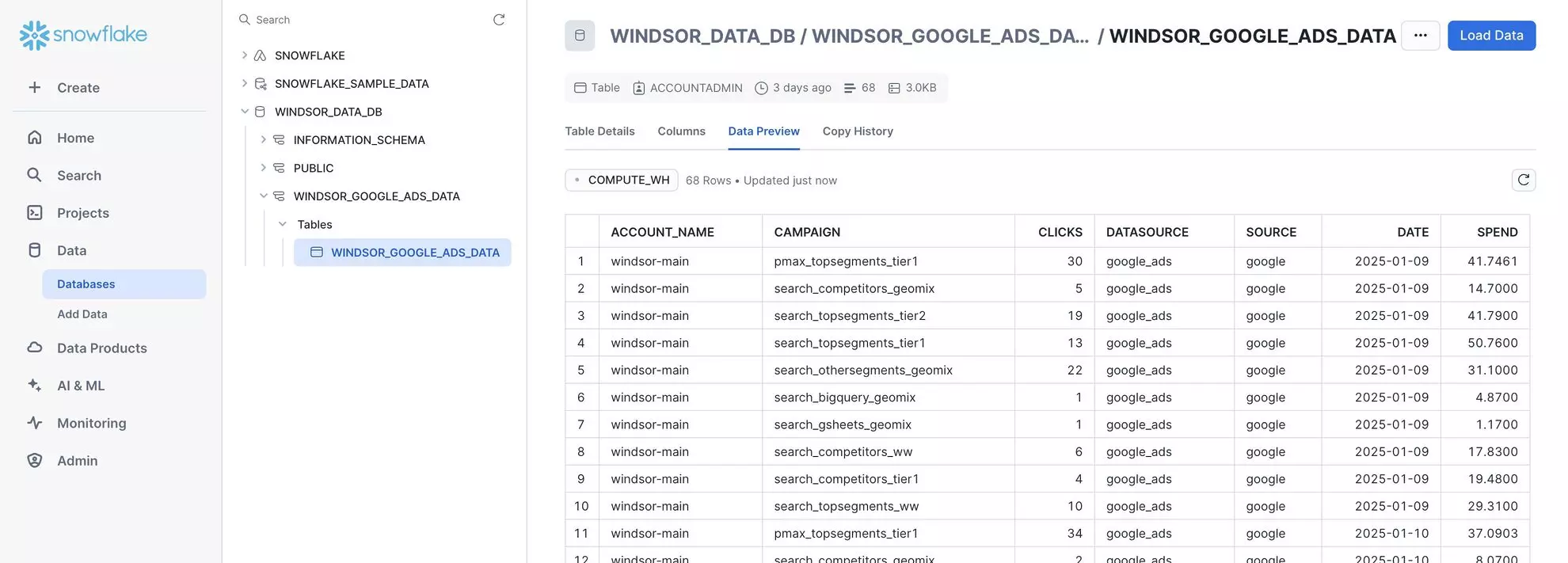Switch to the Table Details tab
1568x563 pixels.
pos(599,131)
